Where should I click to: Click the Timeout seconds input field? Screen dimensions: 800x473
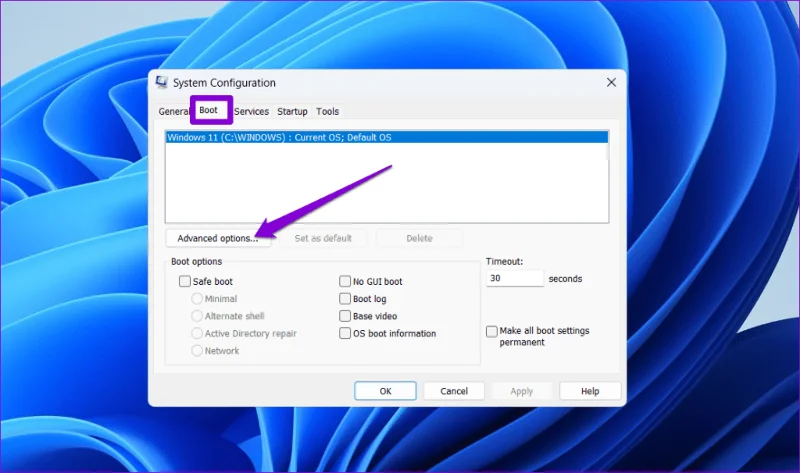tap(515, 278)
